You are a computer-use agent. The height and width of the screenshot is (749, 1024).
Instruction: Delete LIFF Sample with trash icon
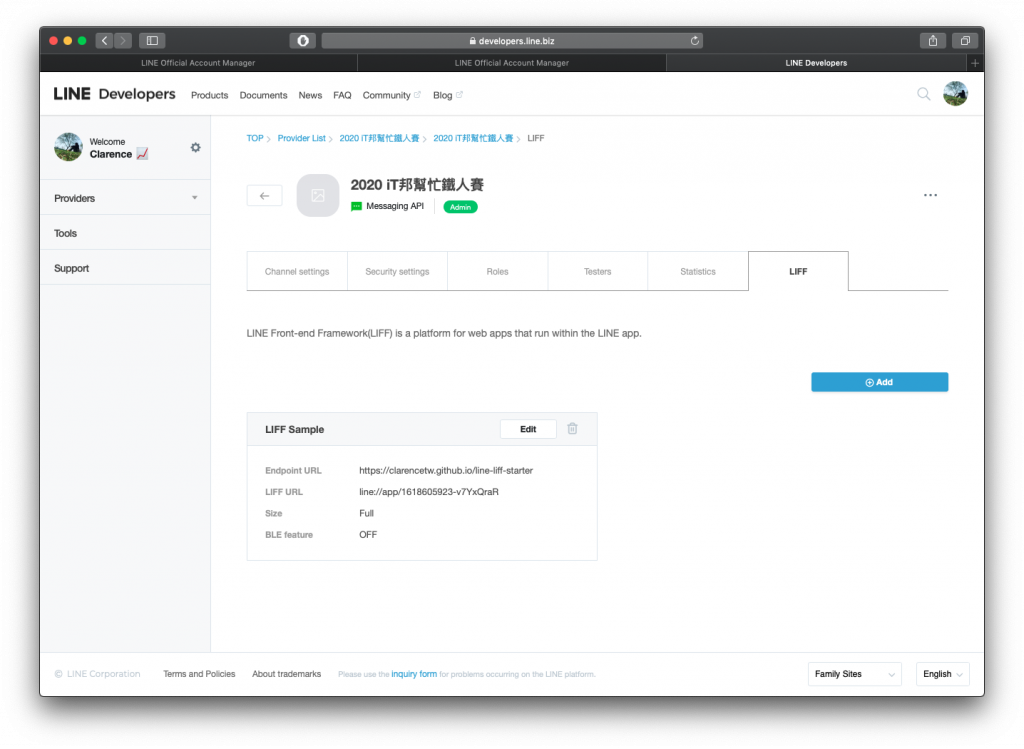tap(572, 429)
